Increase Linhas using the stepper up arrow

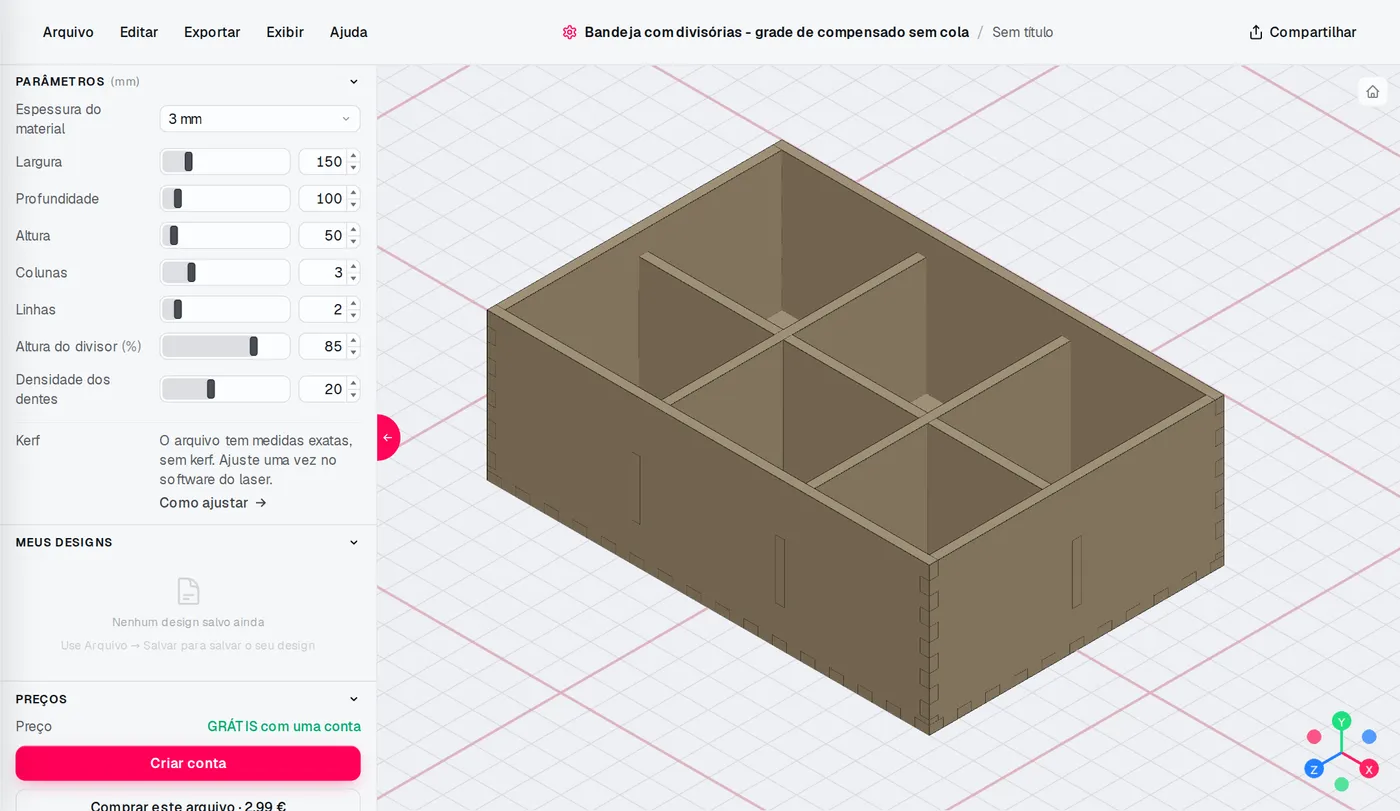point(353,304)
